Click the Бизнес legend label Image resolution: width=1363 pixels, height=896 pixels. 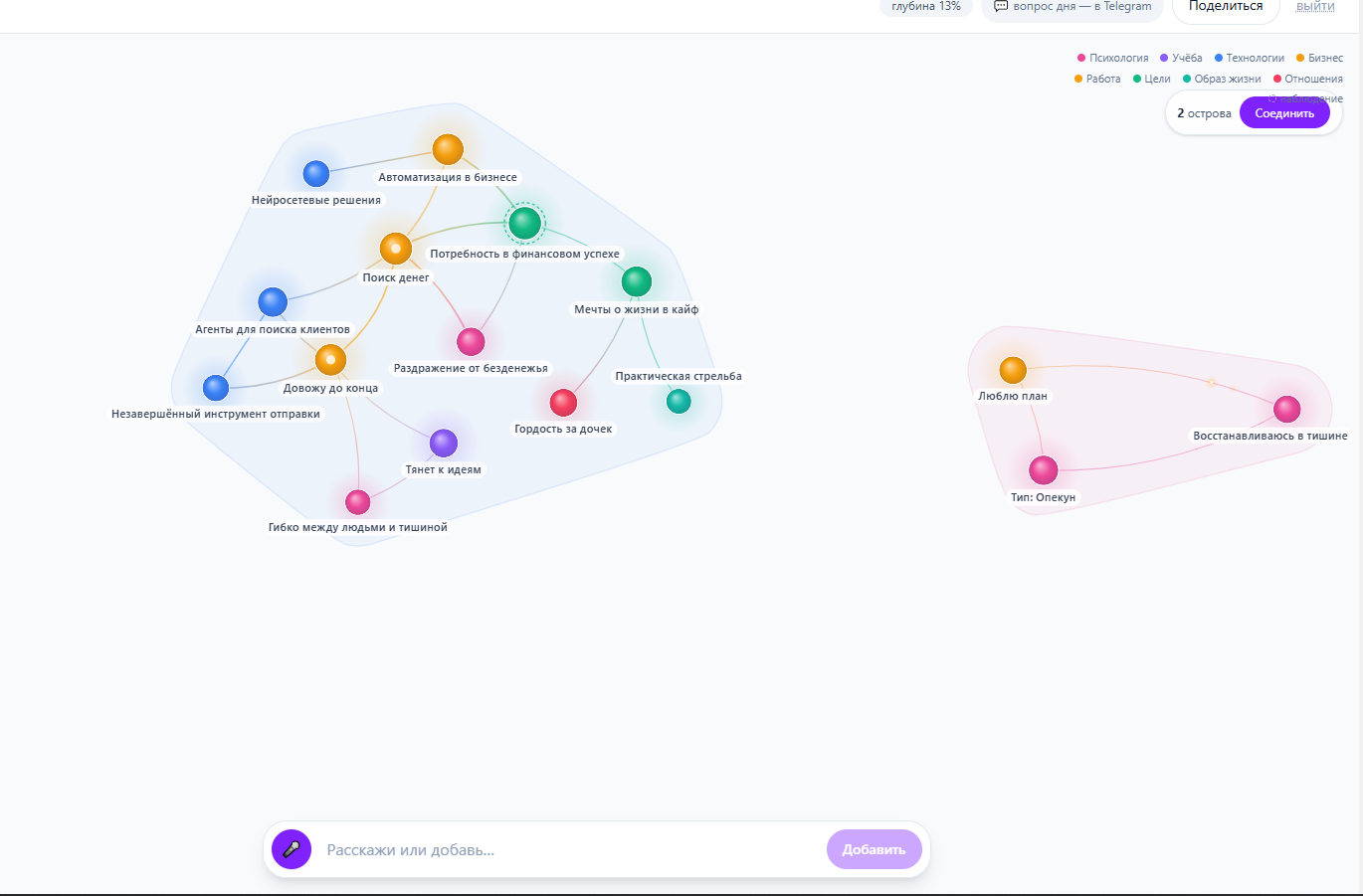[1325, 58]
